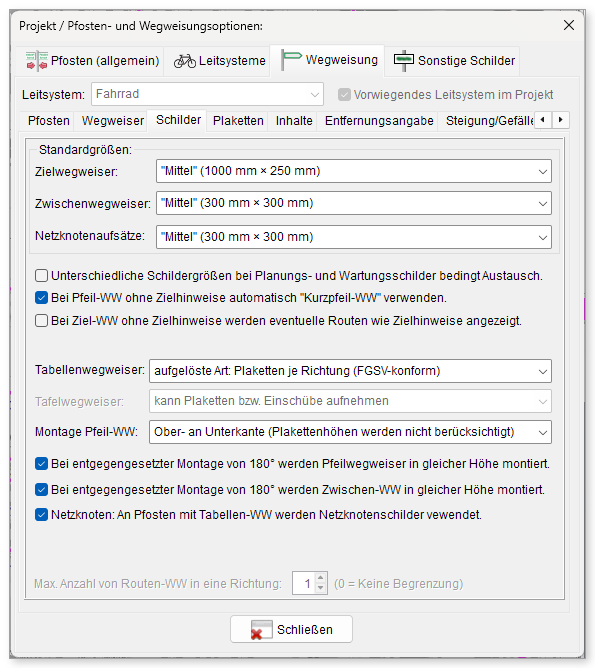Decrease the Routen-WW count with down arrow
Image resolution: width=595 pixels, height=668 pixels.
[x=321, y=588]
